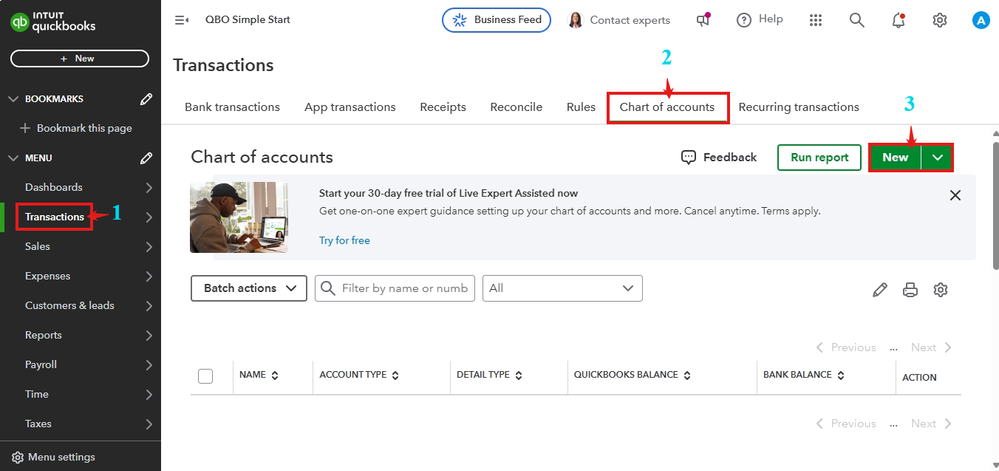Open table settings gear icon
This screenshot has width=999, height=471.
[940, 290]
